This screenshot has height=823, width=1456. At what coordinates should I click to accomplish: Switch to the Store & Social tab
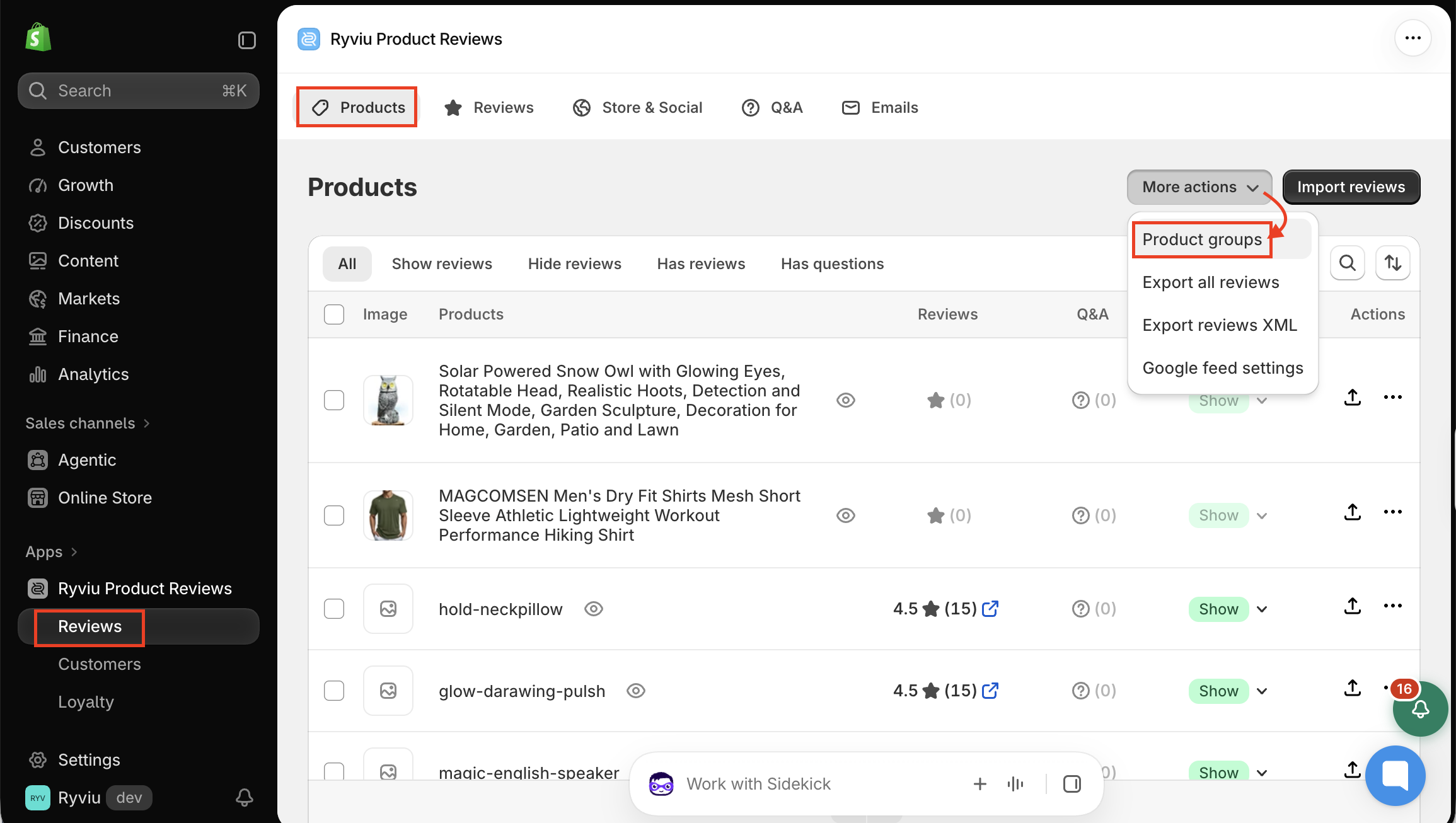coord(637,108)
